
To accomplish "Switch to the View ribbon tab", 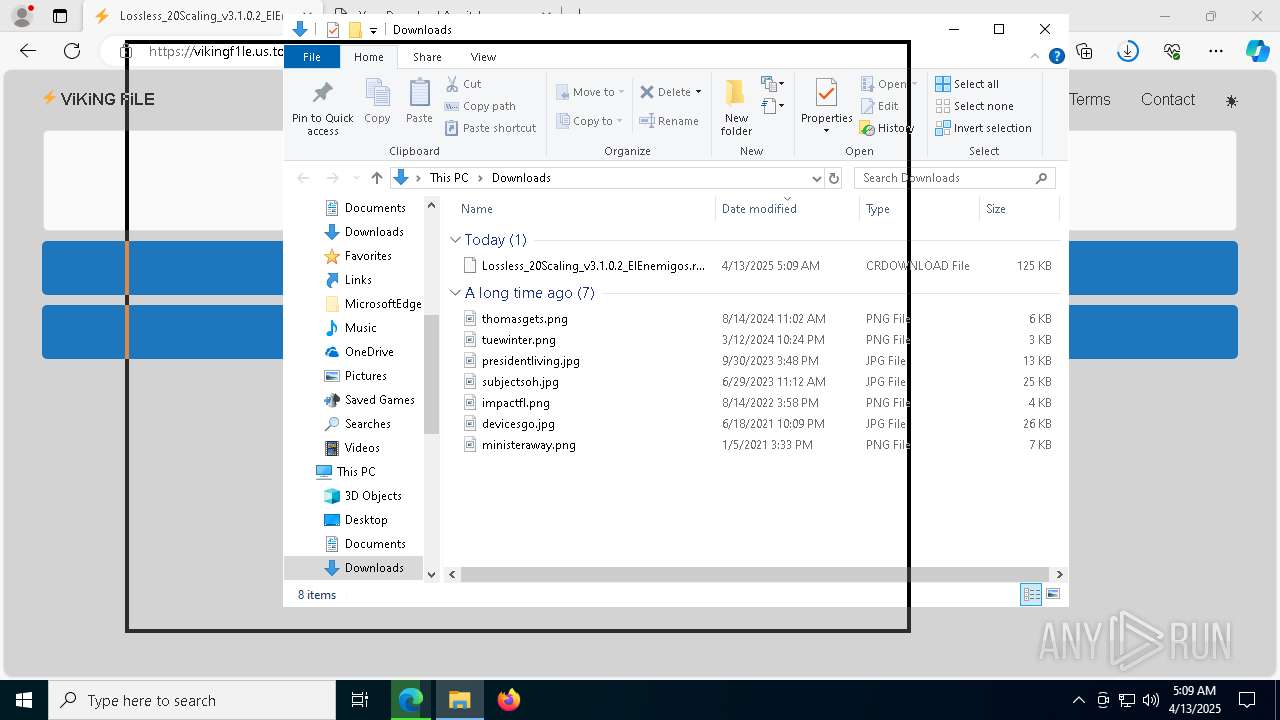I will click(483, 57).
